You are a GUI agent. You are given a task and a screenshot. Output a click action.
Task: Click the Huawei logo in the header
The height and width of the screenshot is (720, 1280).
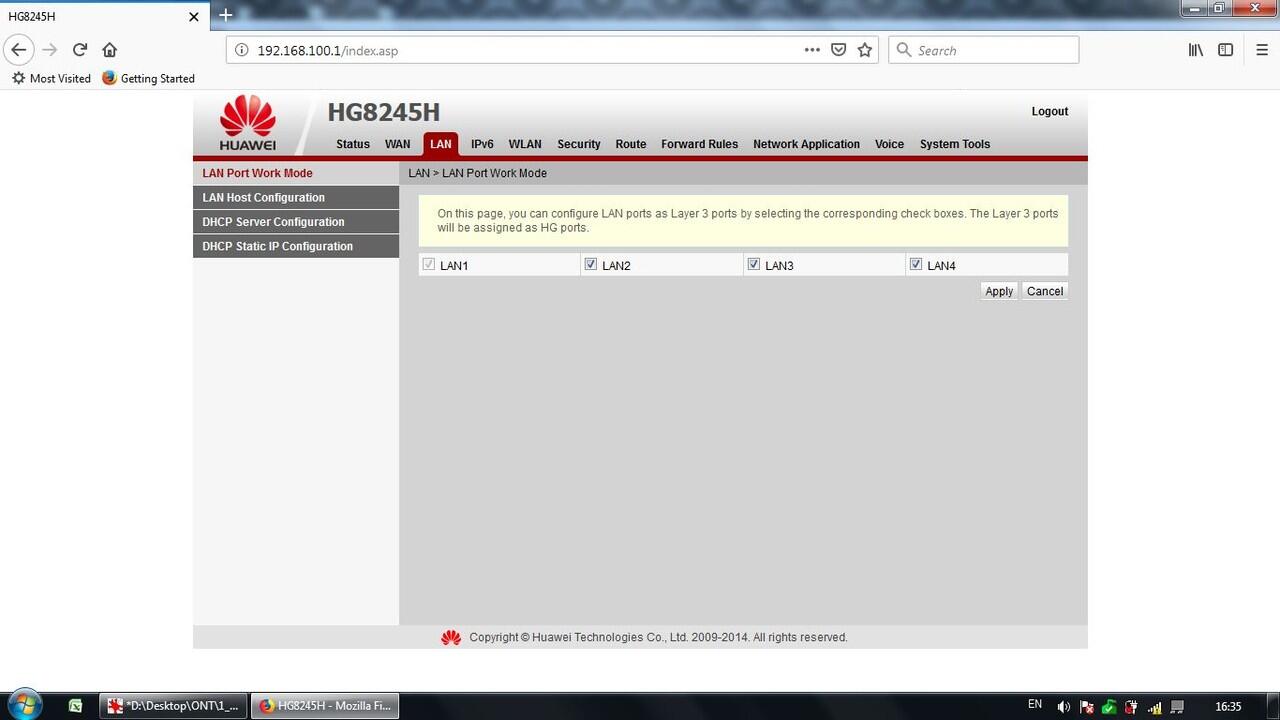click(x=247, y=123)
